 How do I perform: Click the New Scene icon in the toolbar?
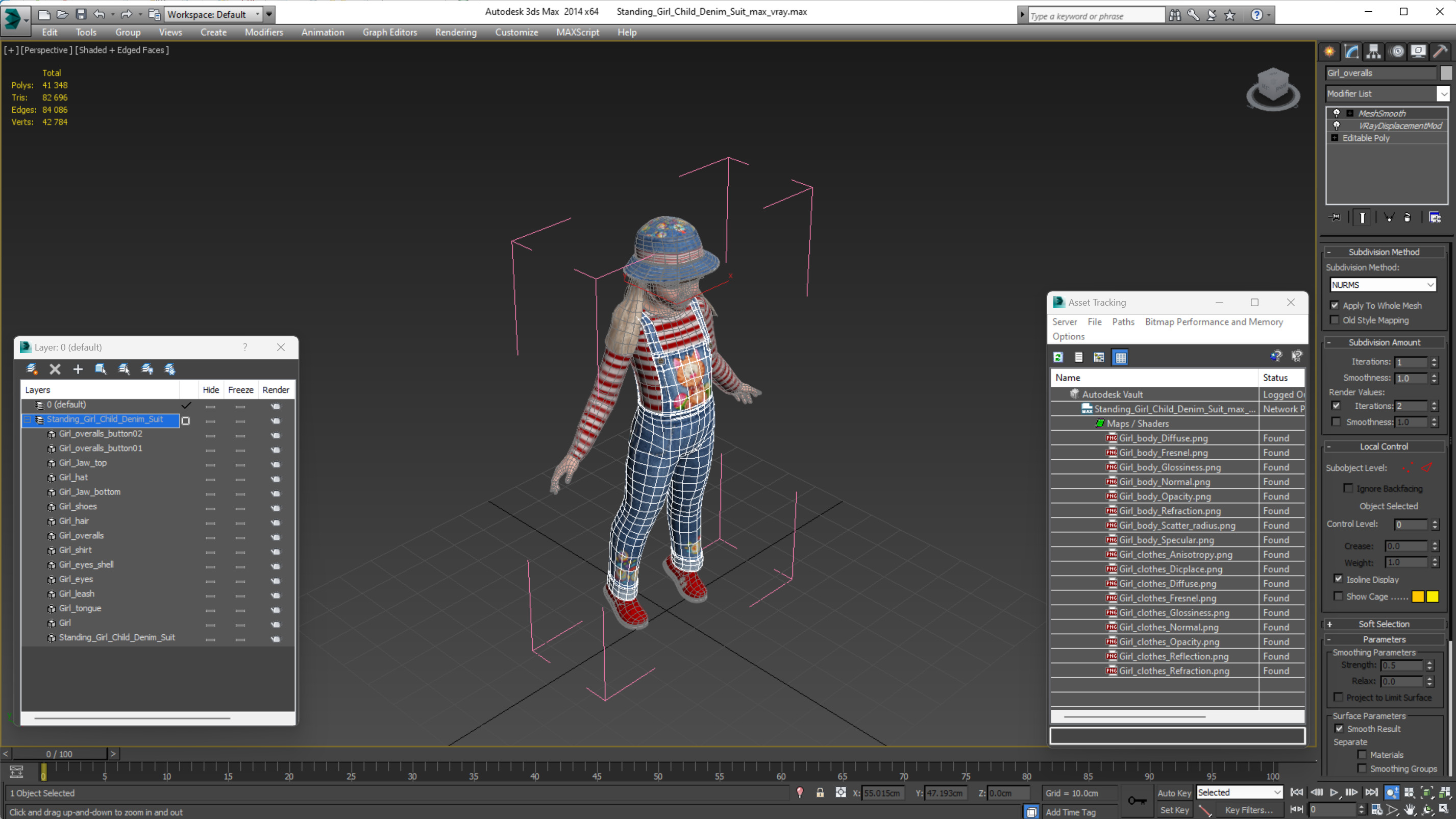[44, 14]
